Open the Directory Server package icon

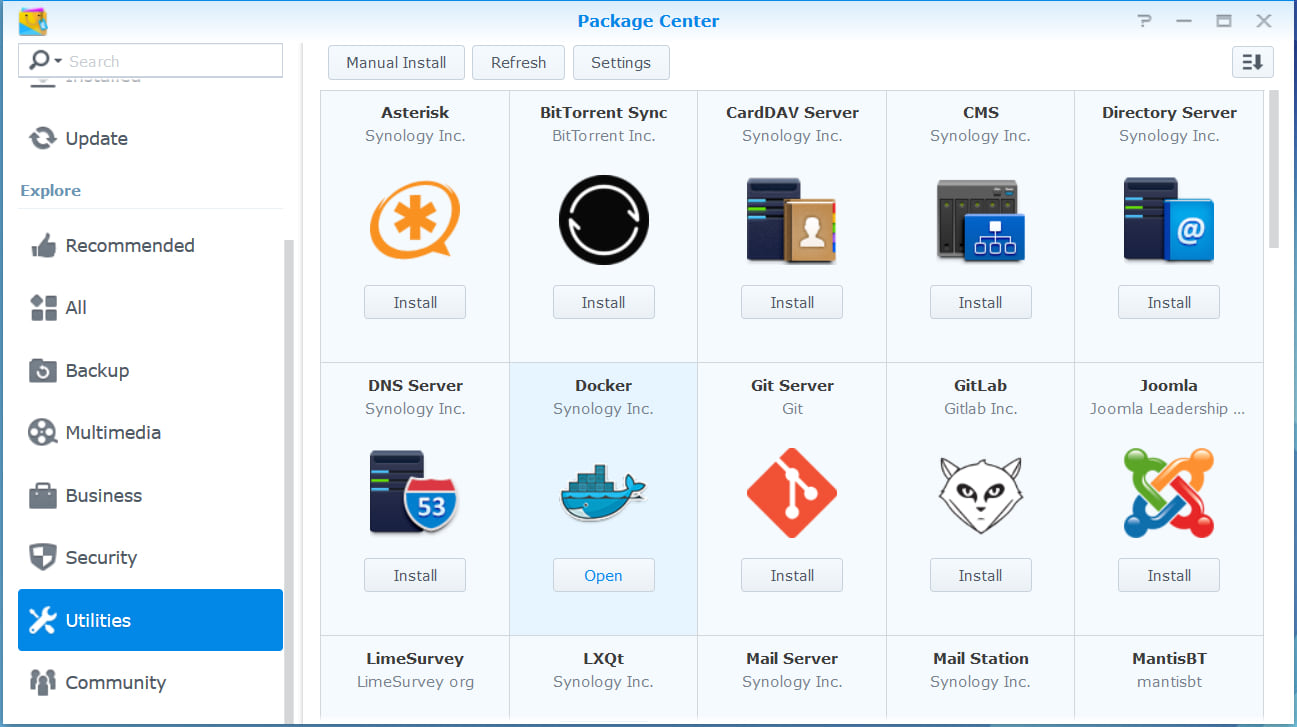pos(1169,220)
